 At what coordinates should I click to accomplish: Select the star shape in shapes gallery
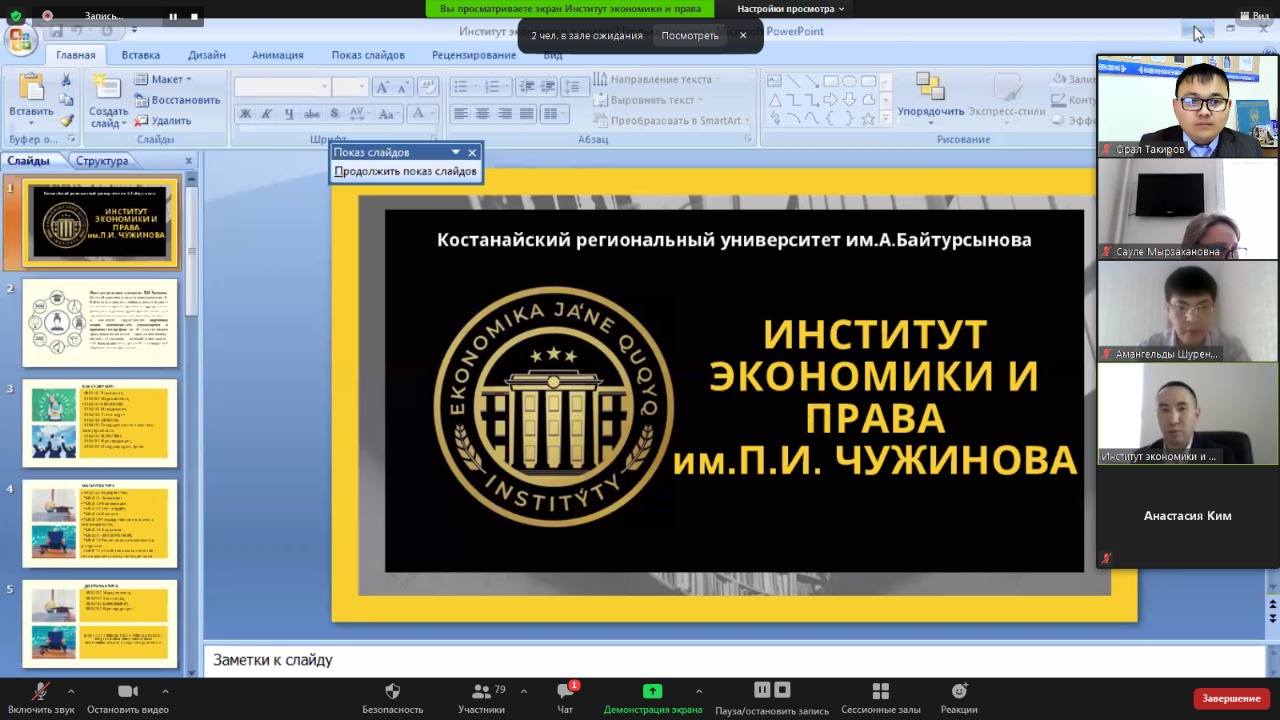[x=868, y=118]
